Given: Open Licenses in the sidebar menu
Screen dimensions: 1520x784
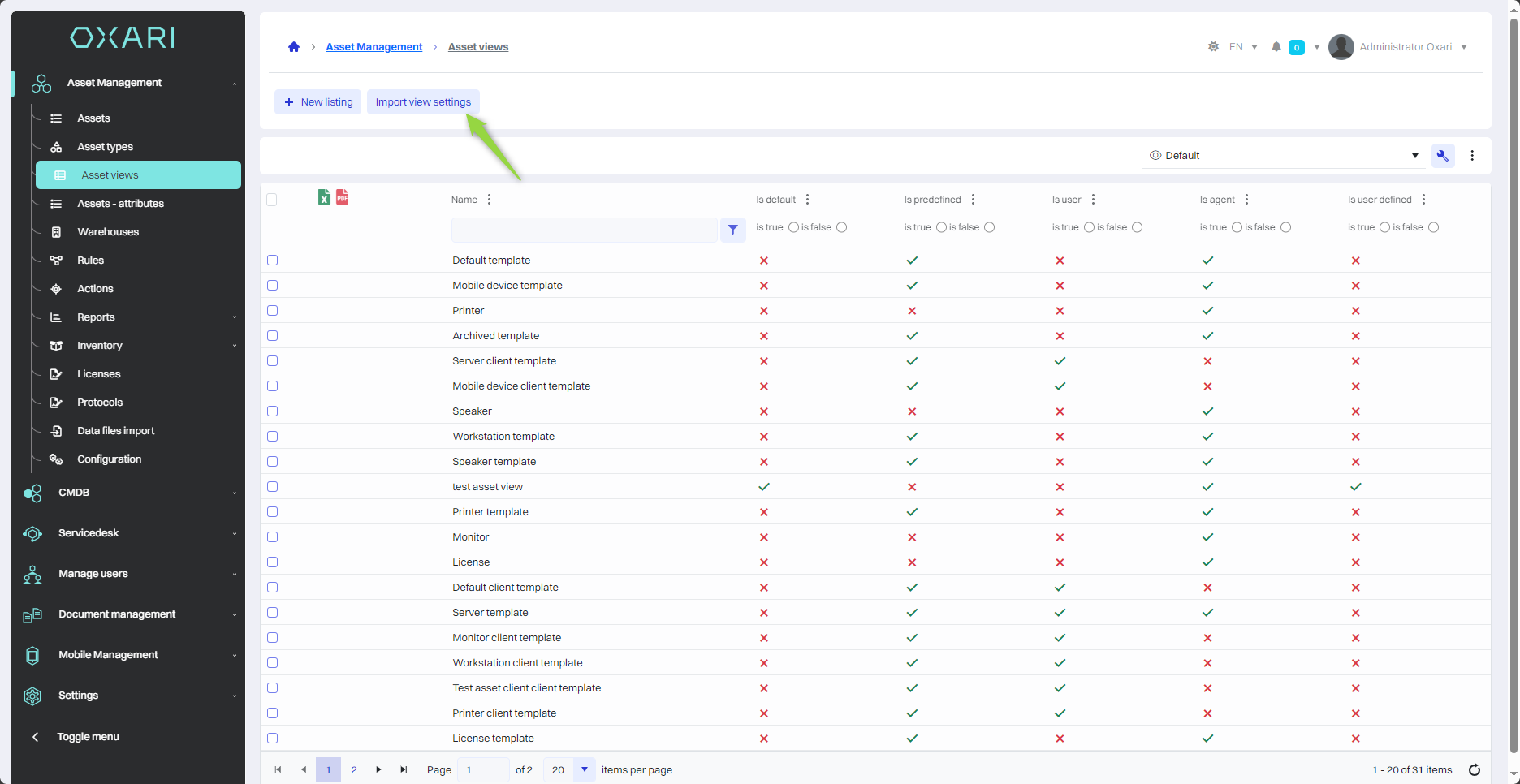Looking at the screenshot, I should coord(99,374).
